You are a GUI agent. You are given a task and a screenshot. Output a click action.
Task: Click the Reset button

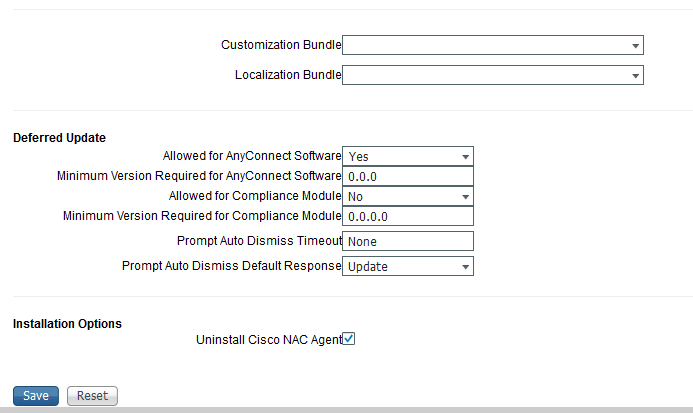[x=92, y=395]
